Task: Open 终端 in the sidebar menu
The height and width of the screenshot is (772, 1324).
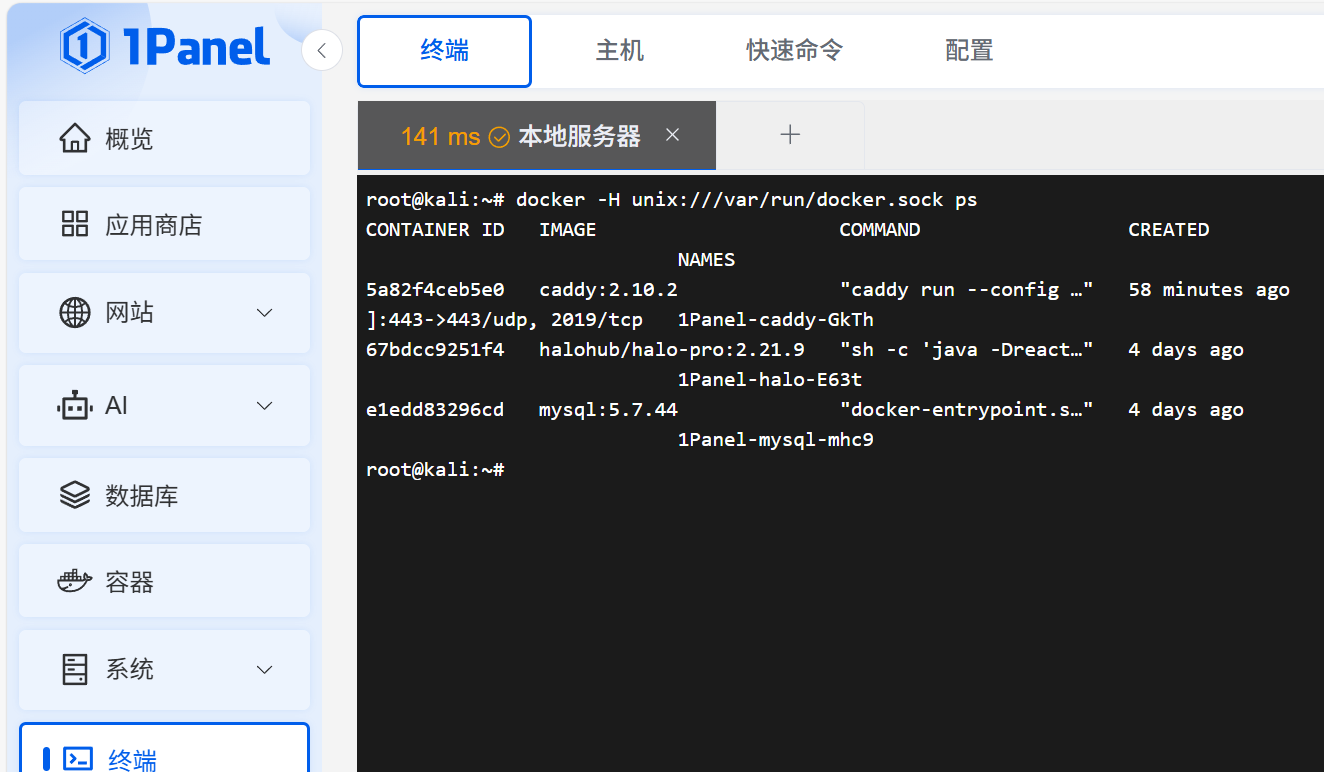Action: pyautogui.click(x=164, y=748)
